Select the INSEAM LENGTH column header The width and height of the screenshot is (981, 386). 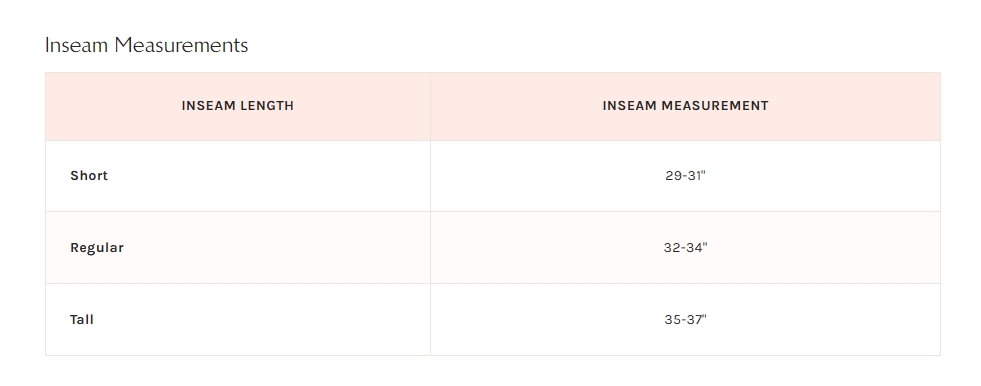pos(238,106)
